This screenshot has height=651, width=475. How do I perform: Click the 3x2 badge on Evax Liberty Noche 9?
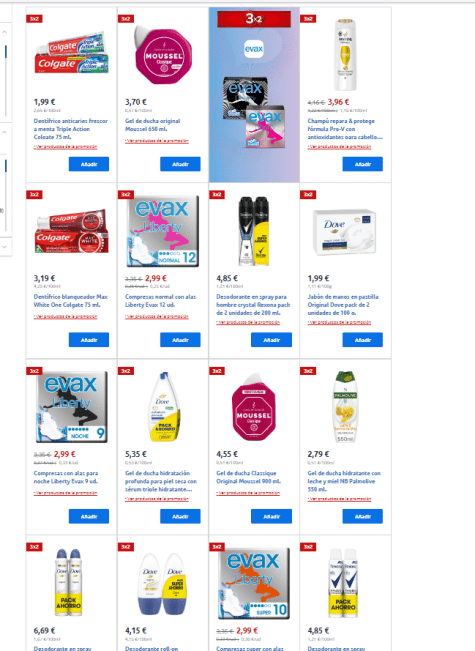tap(34, 371)
